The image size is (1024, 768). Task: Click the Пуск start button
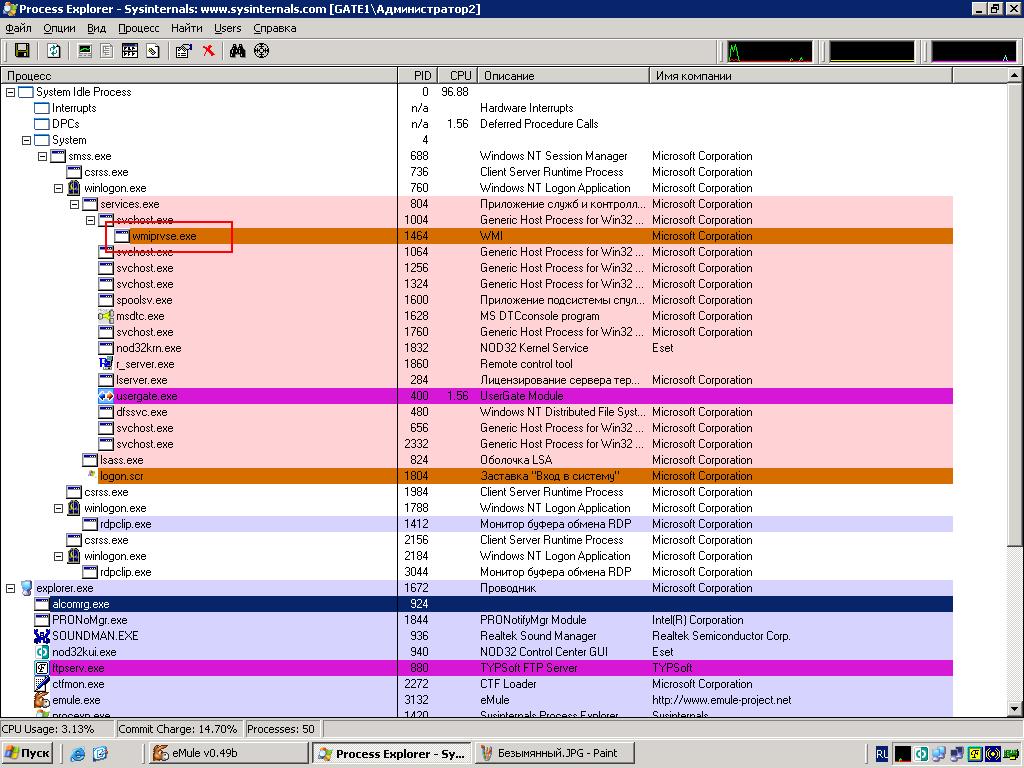[27, 754]
